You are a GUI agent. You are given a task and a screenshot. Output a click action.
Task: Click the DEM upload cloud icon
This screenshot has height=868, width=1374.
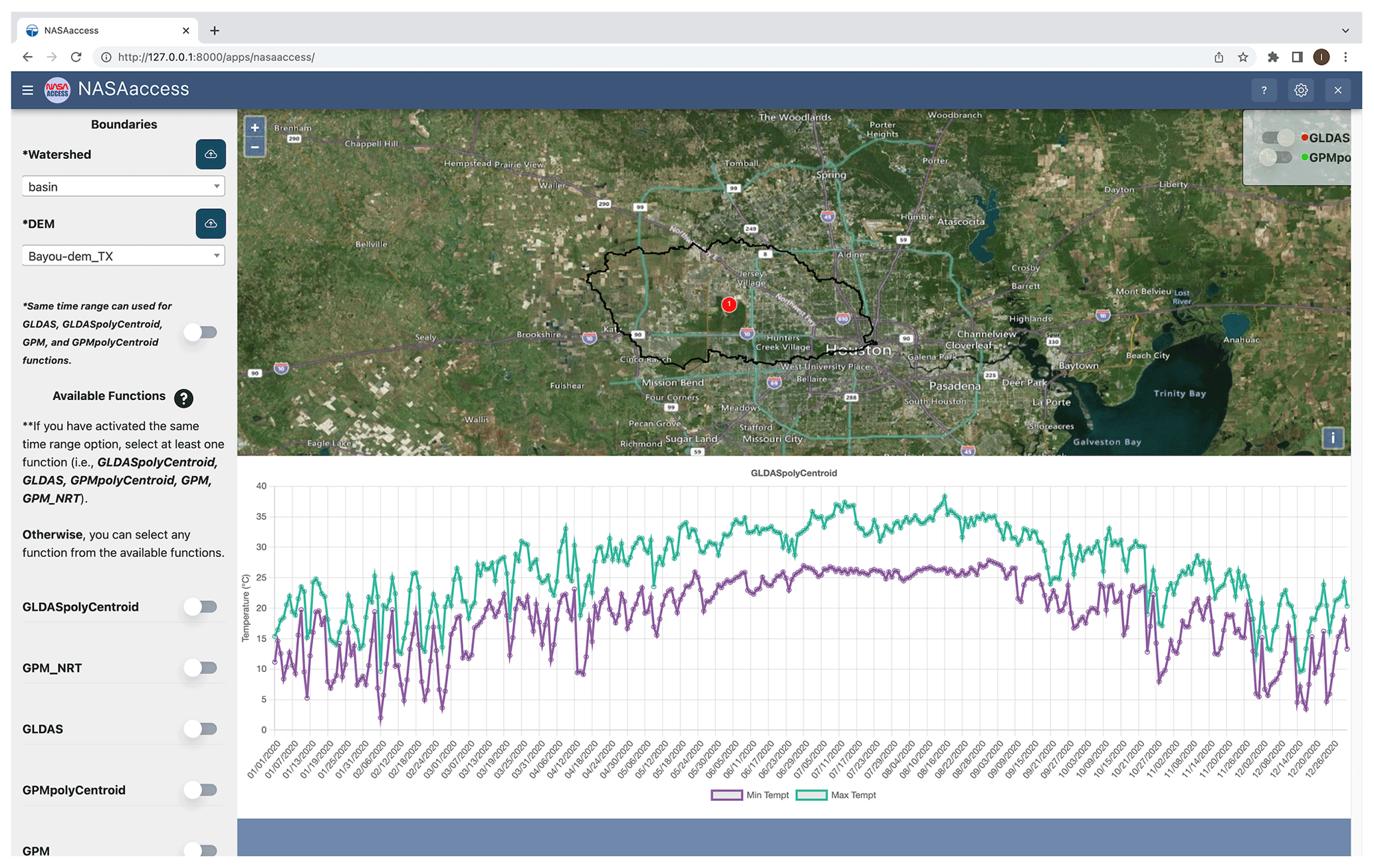[211, 223]
